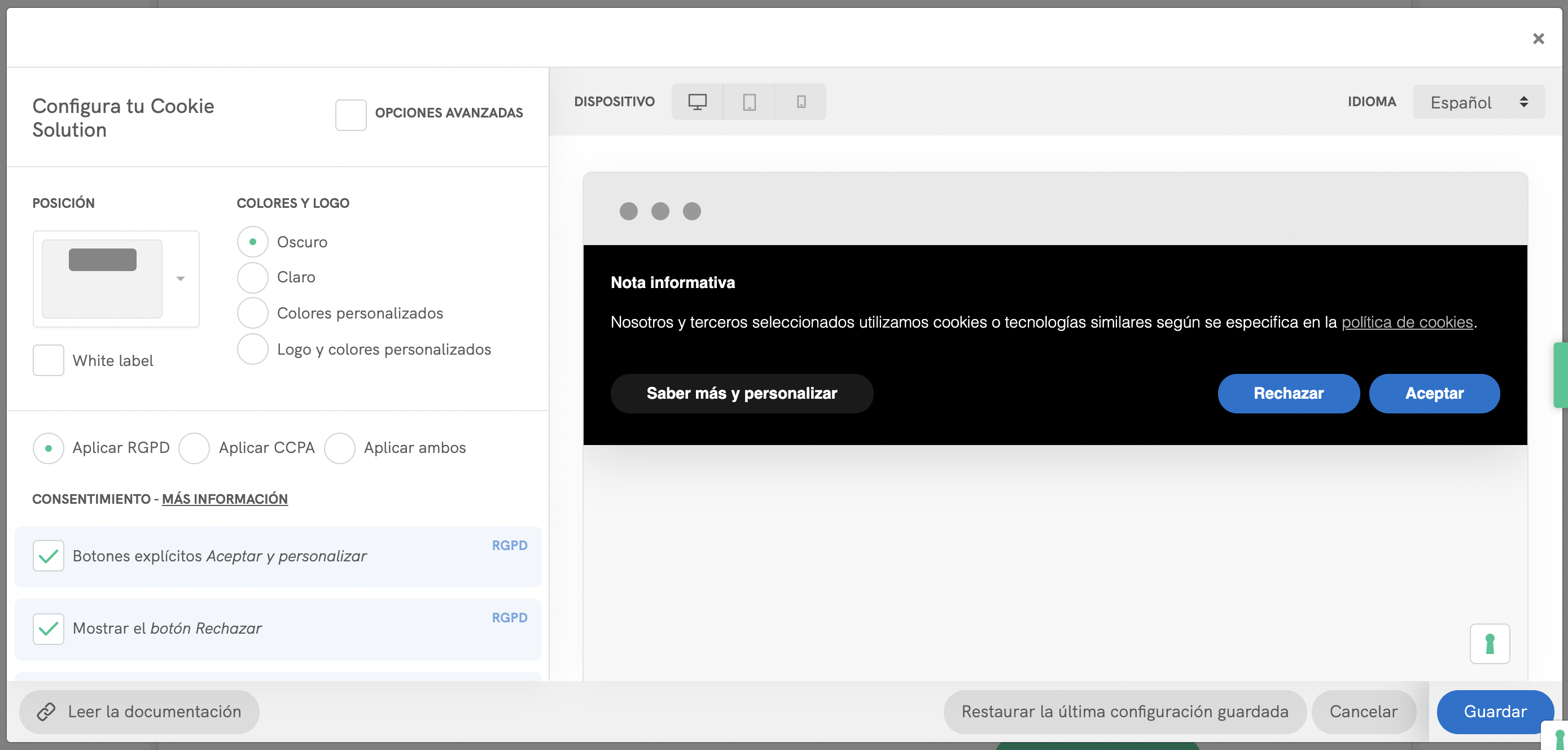Select the Claro color theme
The width and height of the screenshot is (1568, 750).
point(253,278)
